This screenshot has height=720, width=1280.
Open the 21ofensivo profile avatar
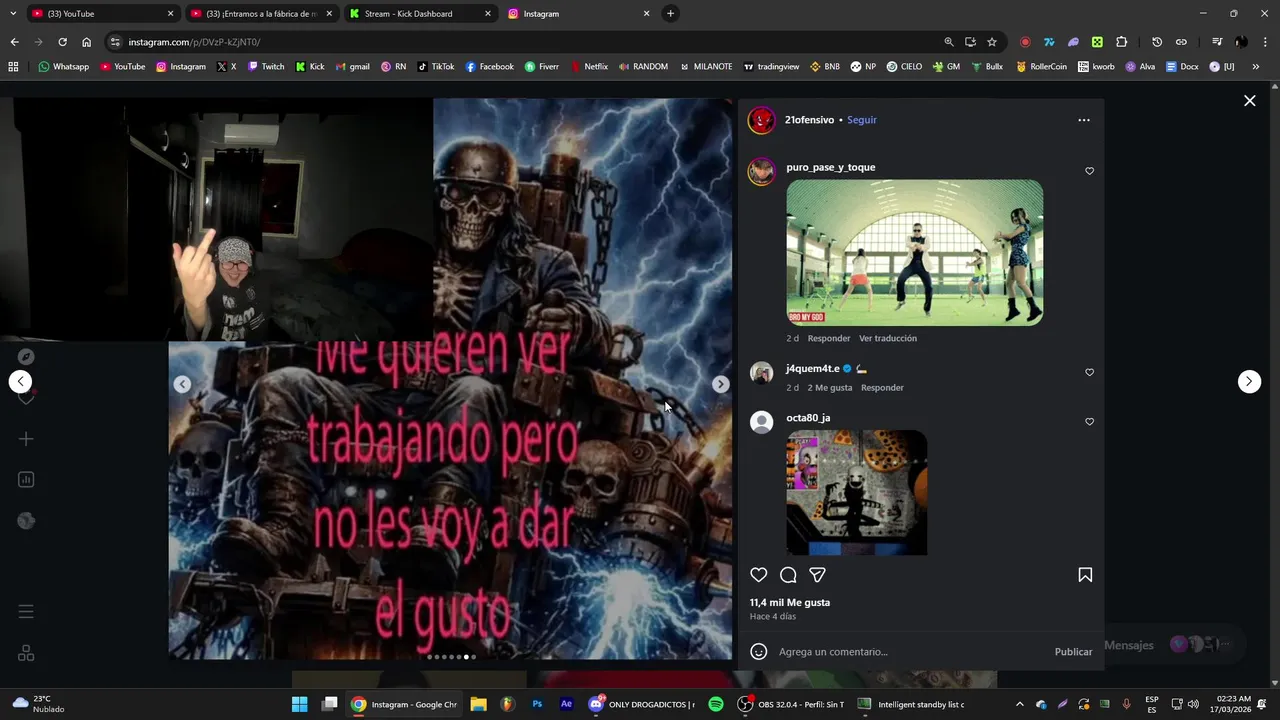tap(762, 120)
